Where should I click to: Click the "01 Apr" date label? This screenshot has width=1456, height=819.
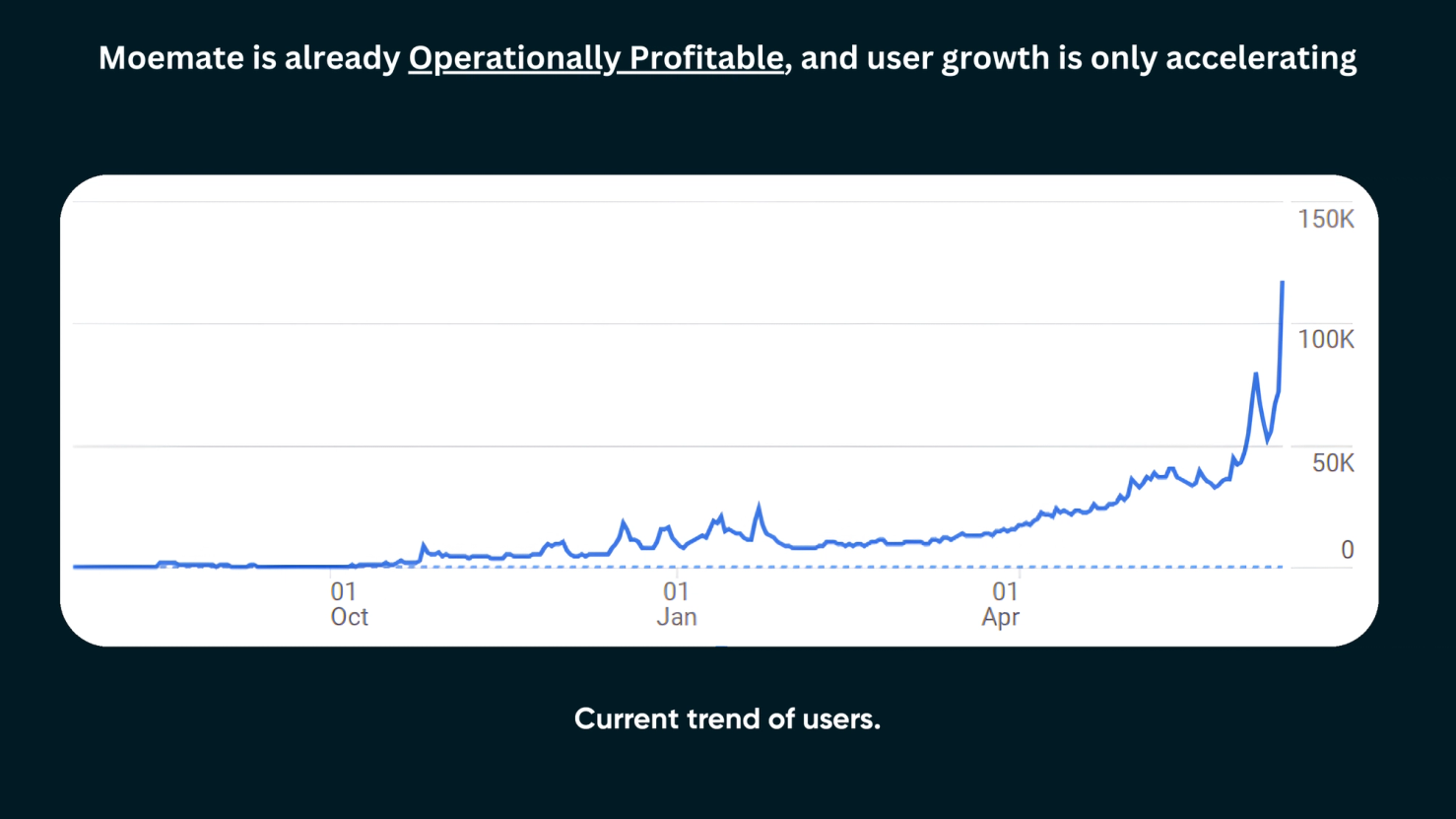point(1002,604)
